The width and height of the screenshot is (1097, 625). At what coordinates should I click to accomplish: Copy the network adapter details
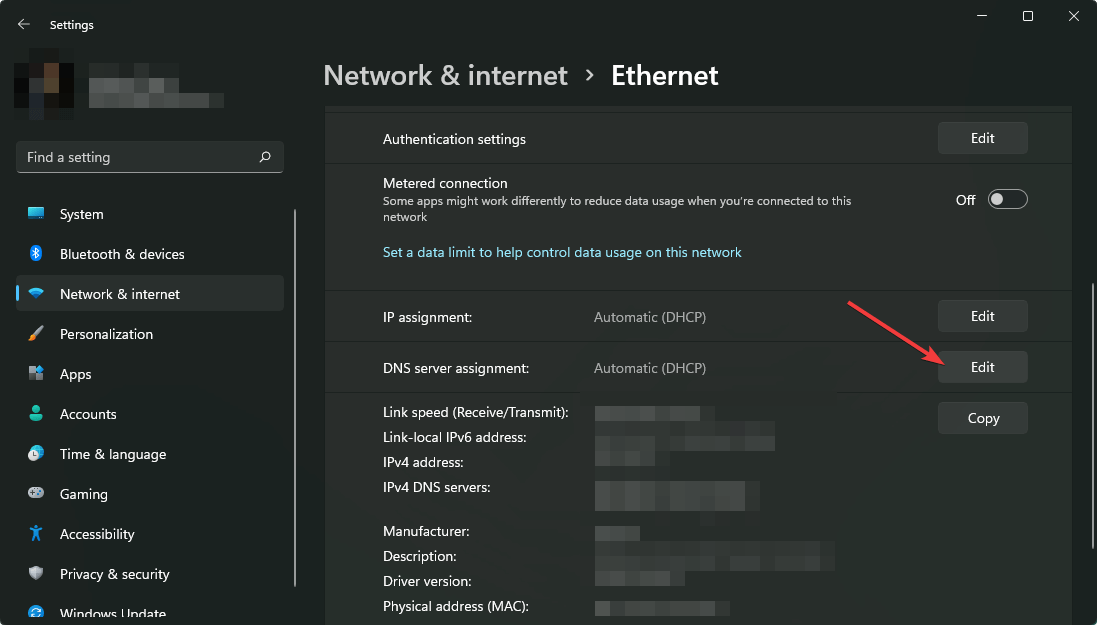pos(982,417)
